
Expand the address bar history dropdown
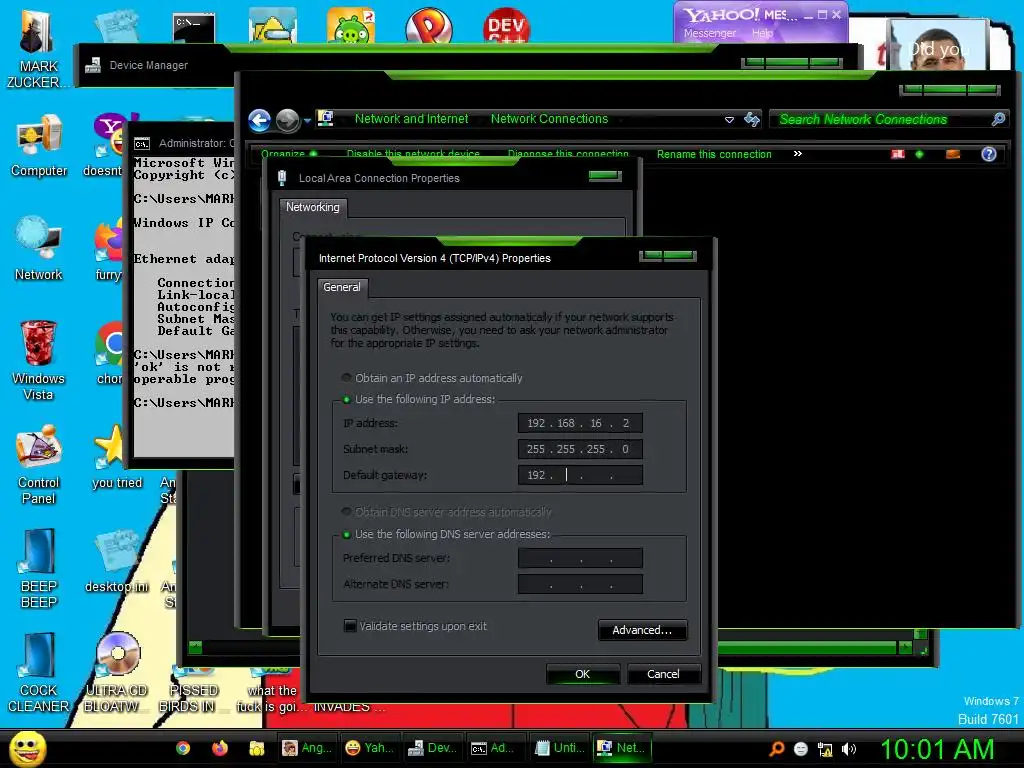pos(729,120)
